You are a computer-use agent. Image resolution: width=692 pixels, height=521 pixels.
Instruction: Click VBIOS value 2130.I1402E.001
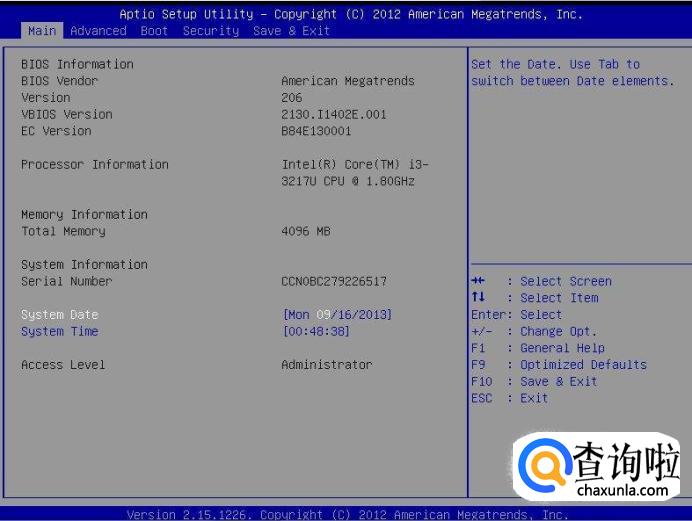point(334,115)
